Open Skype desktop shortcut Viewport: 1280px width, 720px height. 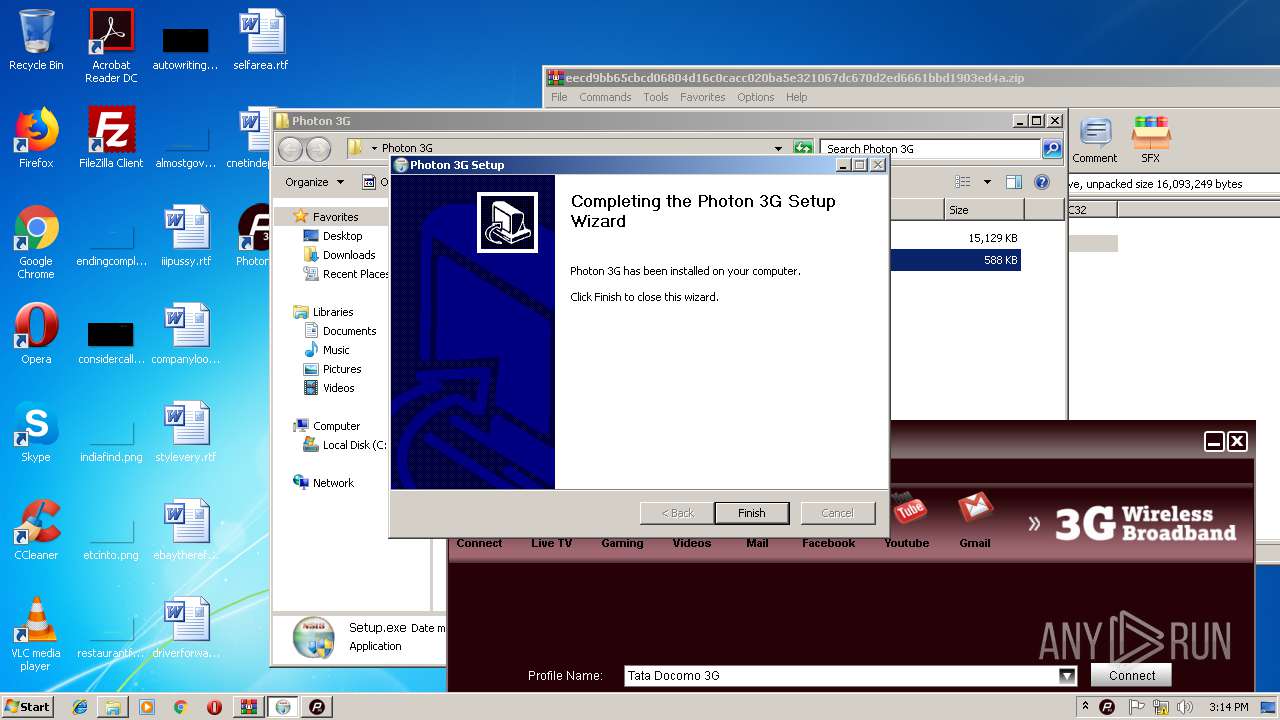tap(36, 432)
